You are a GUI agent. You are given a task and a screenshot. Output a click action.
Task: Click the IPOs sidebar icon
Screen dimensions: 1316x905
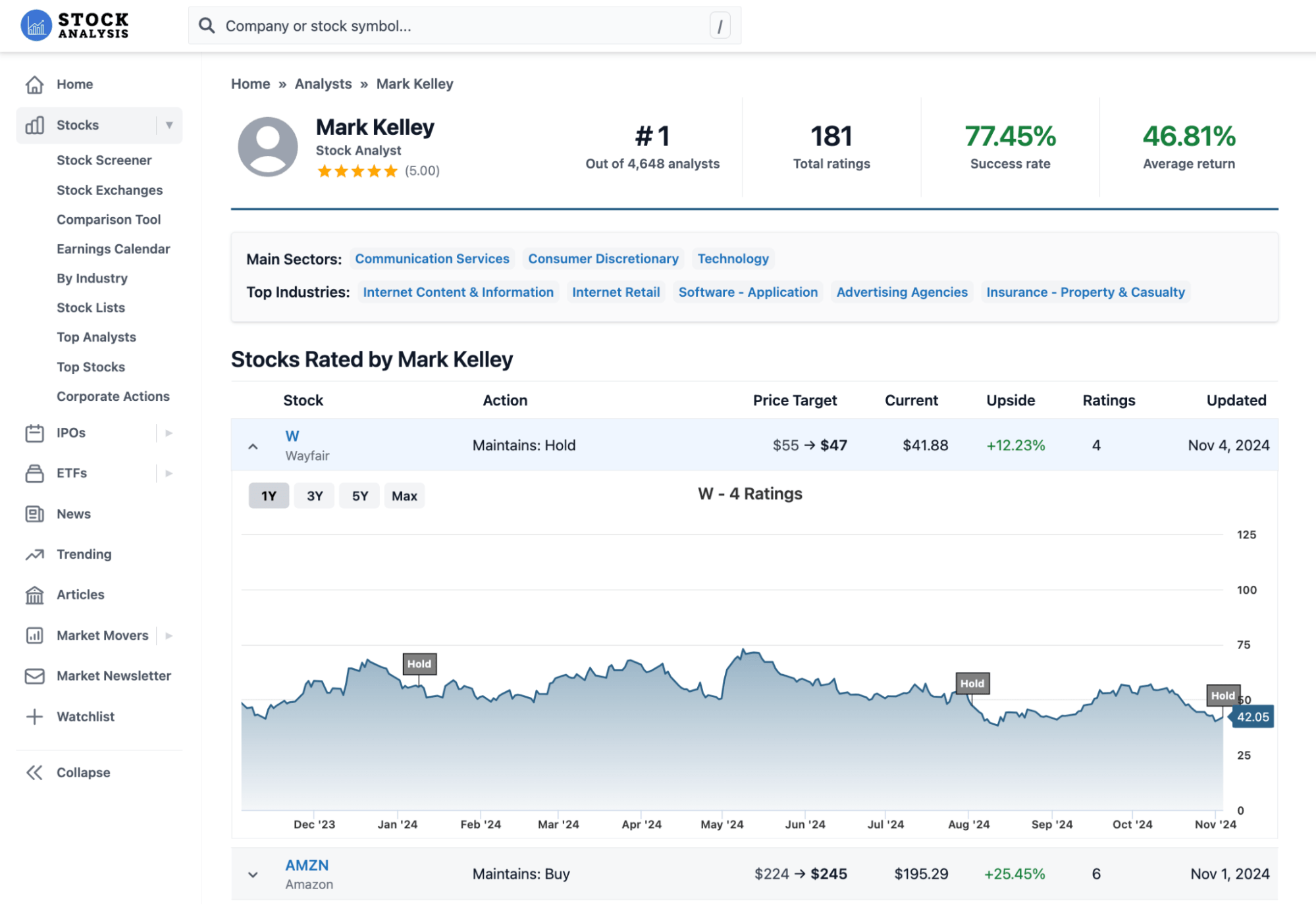pos(34,432)
